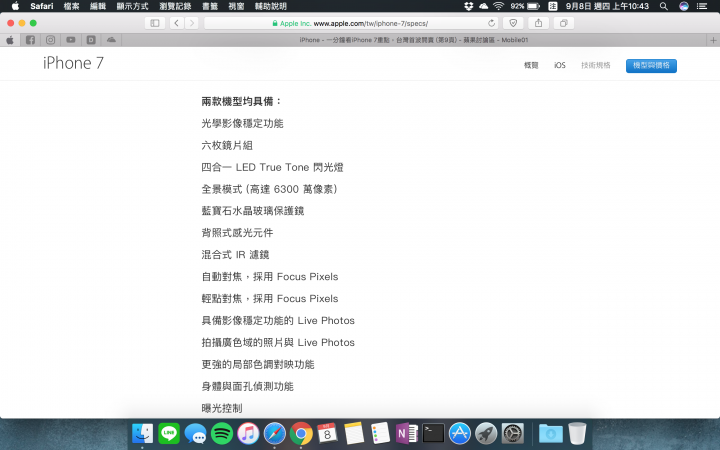Open the Share button in Safari toolbar

pyautogui.click(x=538, y=23)
